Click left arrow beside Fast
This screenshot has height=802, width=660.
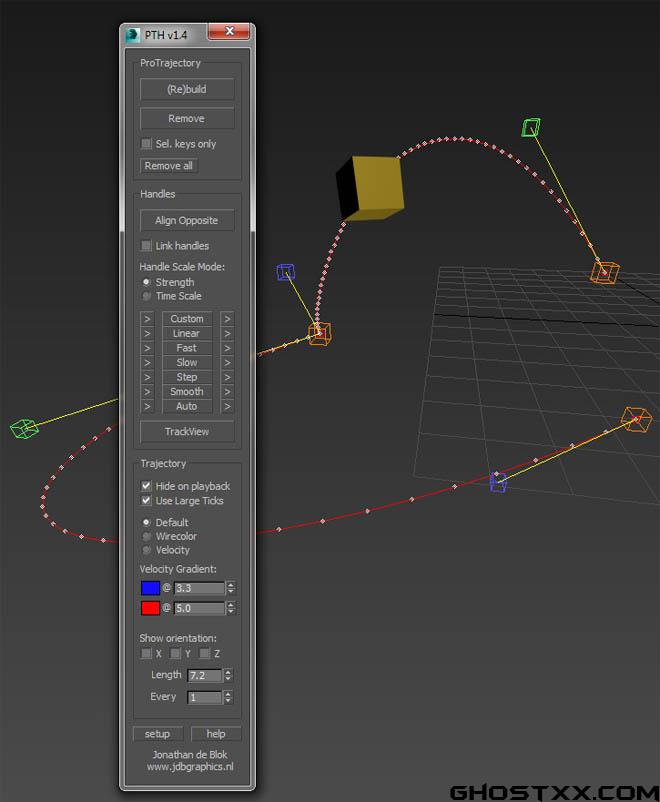coord(147,348)
